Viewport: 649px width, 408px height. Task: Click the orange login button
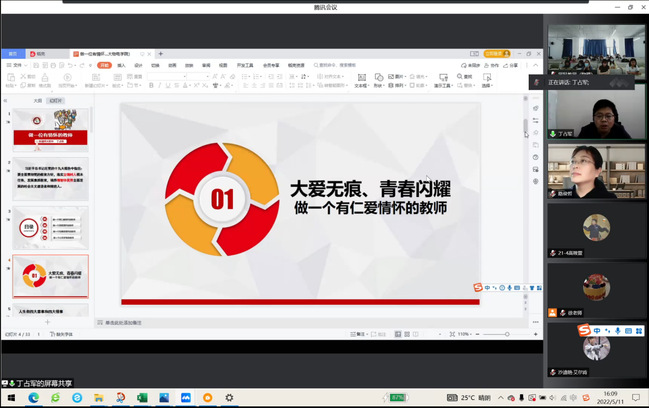click(496, 53)
